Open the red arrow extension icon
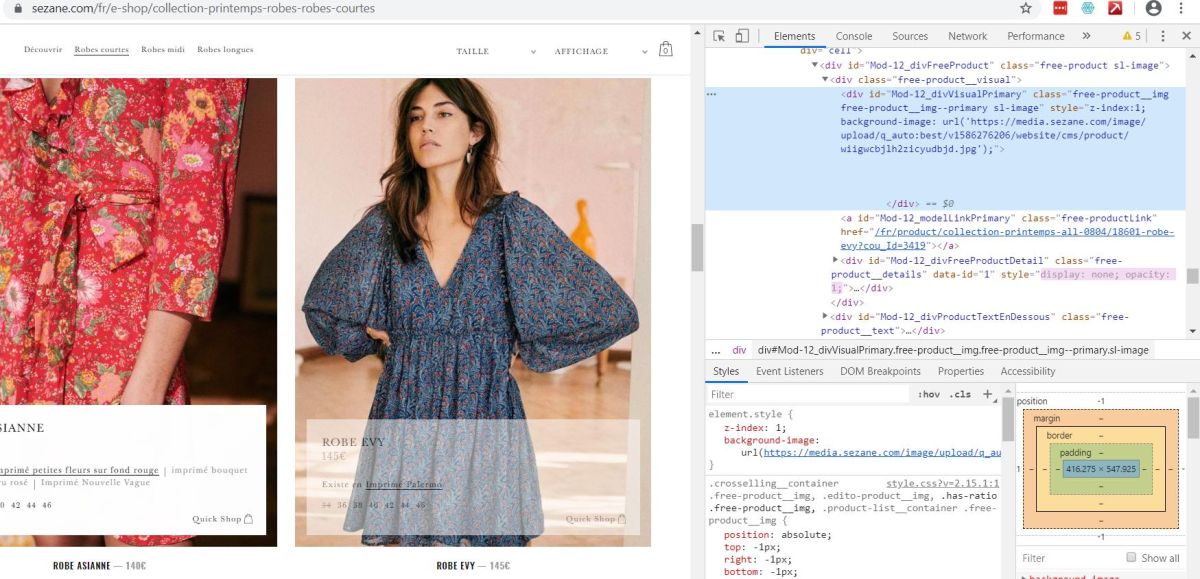 coord(1114,8)
